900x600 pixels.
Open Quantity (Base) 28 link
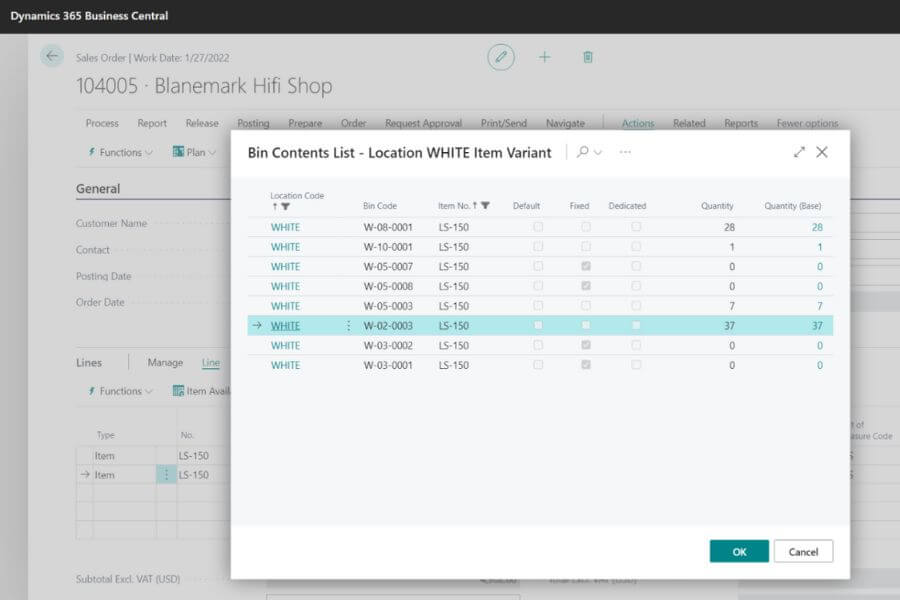(817, 227)
